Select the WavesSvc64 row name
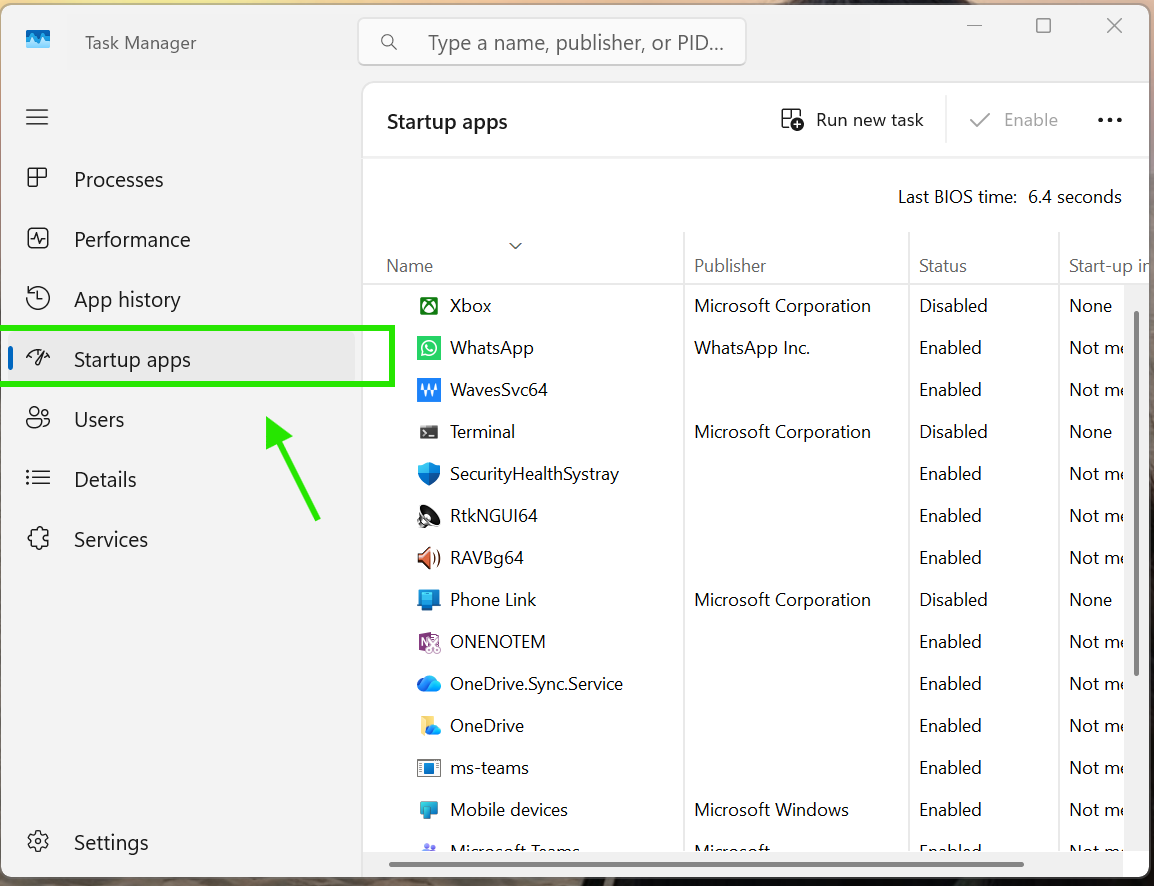The height and width of the screenshot is (886, 1154). (499, 389)
